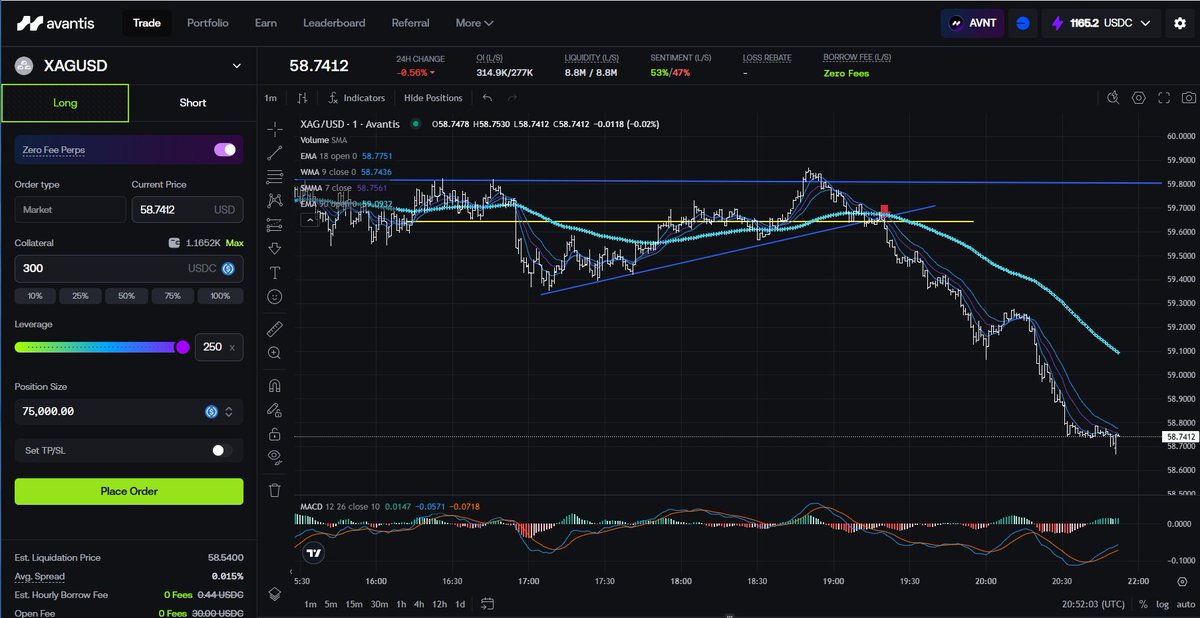
Task: Open chart quick search
Action: click(1114, 98)
